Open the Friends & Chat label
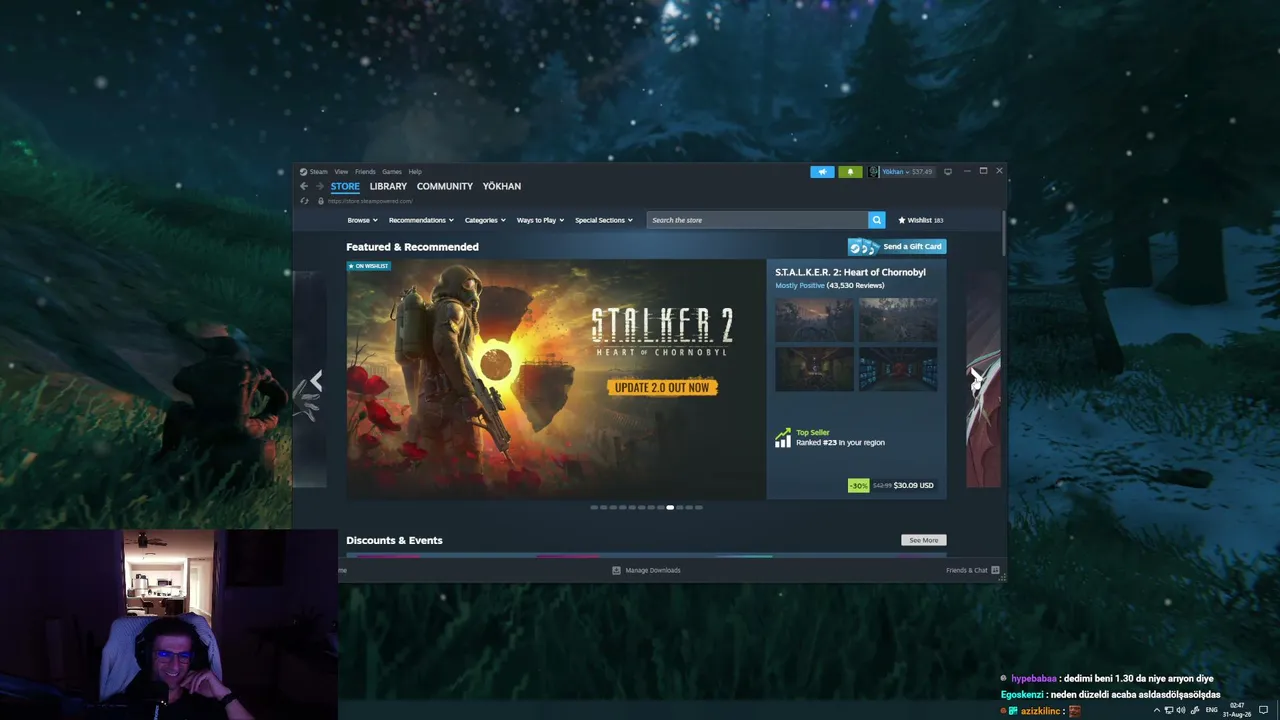Image resolution: width=1280 pixels, height=720 pixels. pyautogui.click(x=967, y=570)
